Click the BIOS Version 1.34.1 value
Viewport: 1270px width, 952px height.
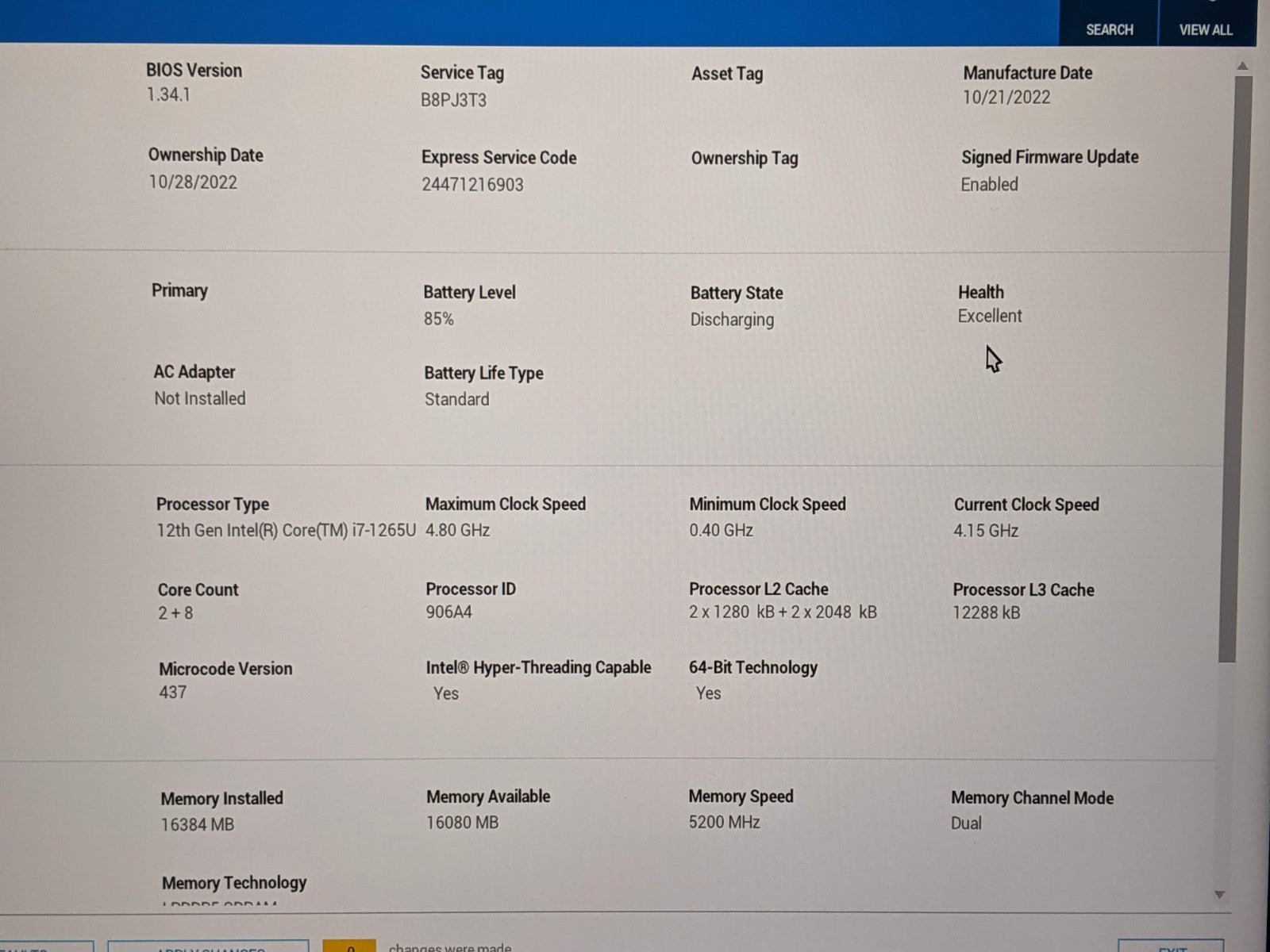[x=168, y=94]
